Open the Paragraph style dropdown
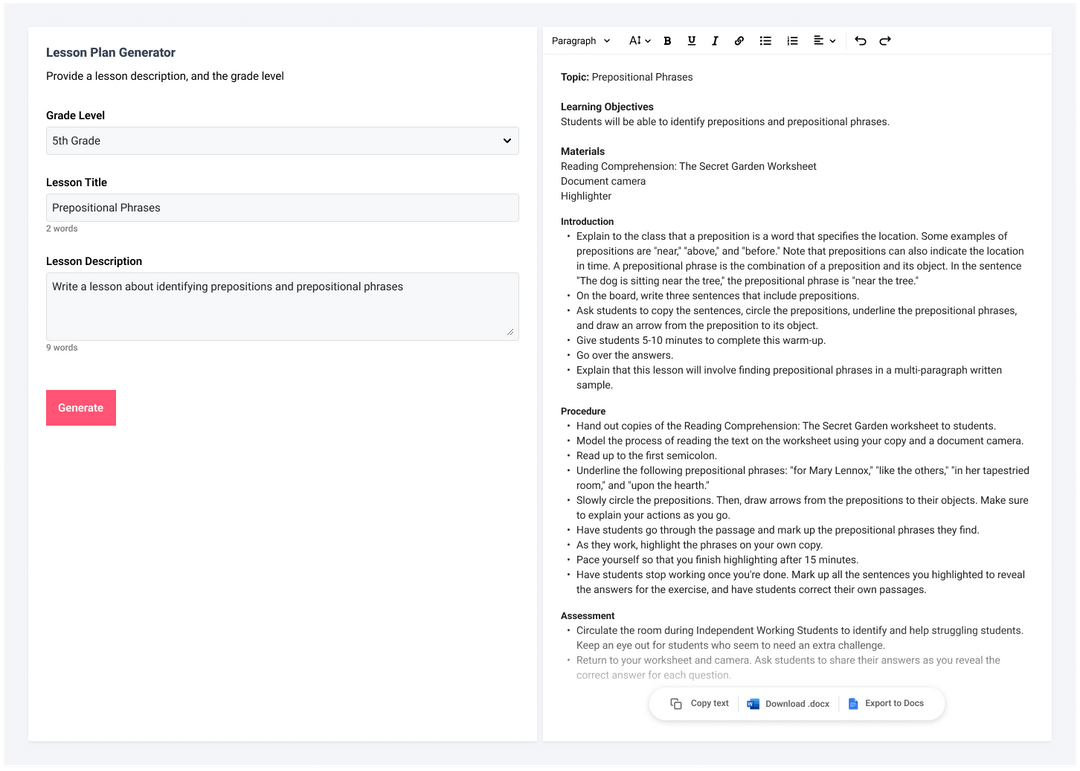Image resolution: width=1080 pixels, height=771 pixels. pyautogui.click(x=580, y=40)
